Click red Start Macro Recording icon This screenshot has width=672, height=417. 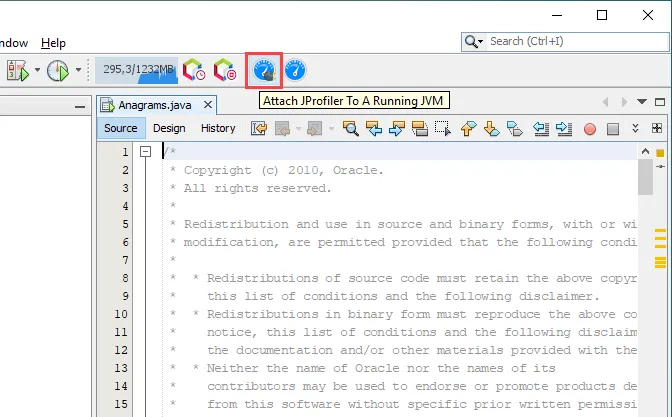[590, 129]
